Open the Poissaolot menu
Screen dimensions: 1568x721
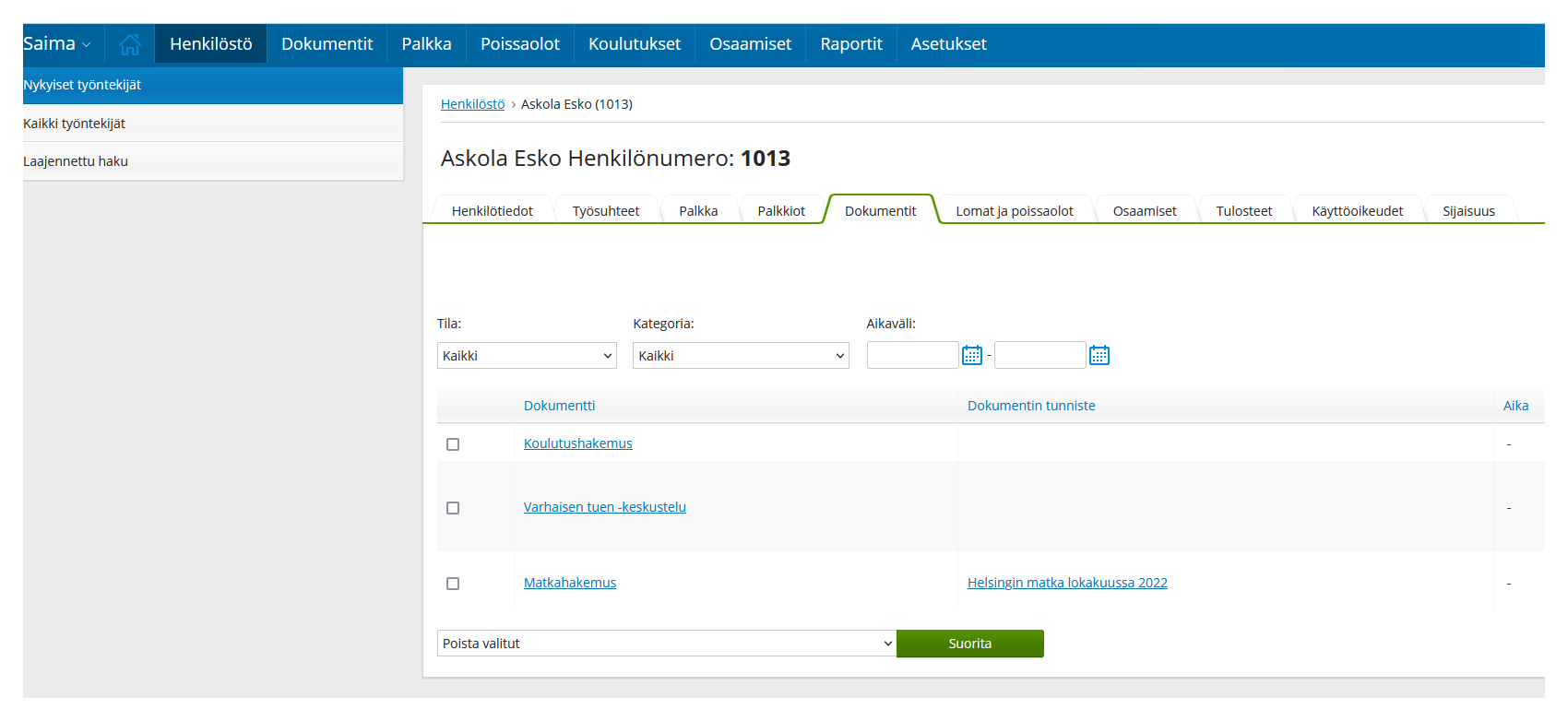520,44
